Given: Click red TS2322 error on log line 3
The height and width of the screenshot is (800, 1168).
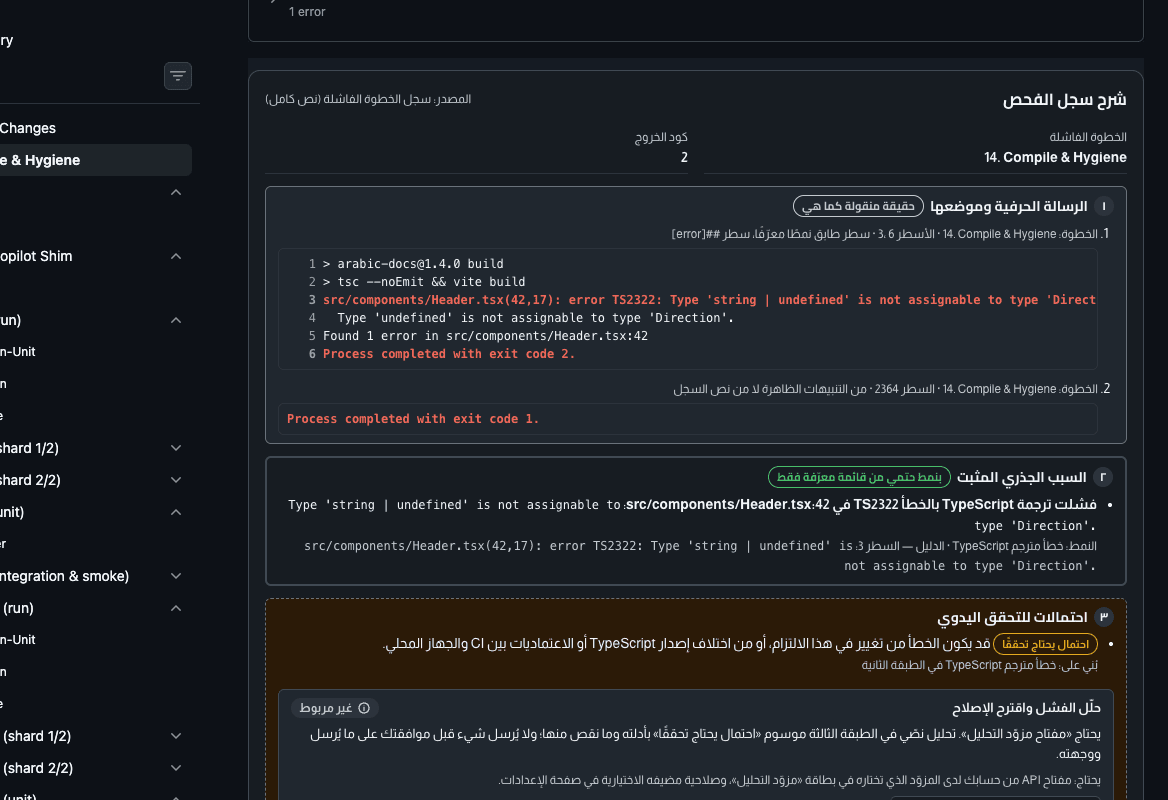Looking at the screenshot, I should [x=709, y=299].
